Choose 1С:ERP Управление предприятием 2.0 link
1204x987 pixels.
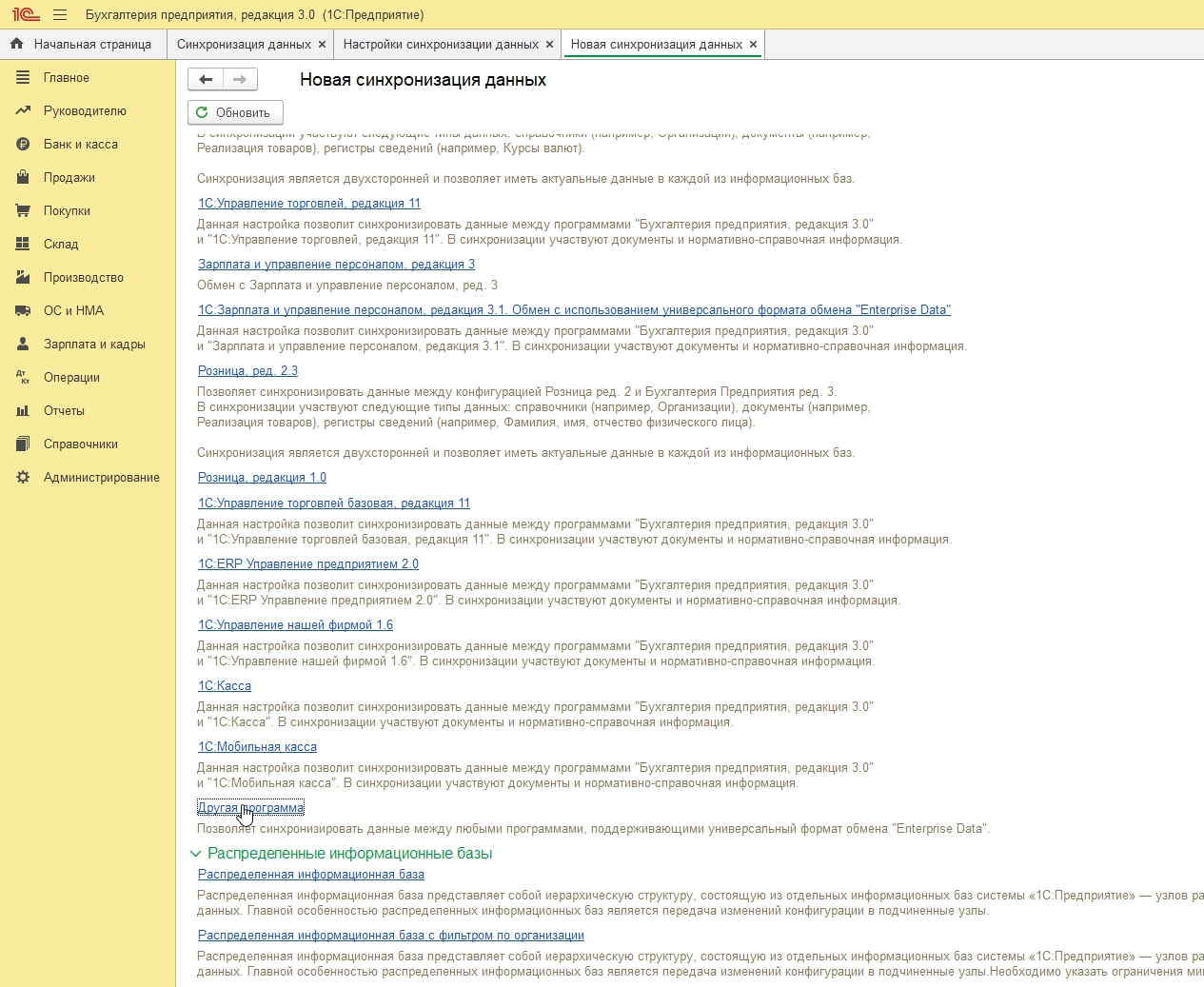[x=307, y=564]
